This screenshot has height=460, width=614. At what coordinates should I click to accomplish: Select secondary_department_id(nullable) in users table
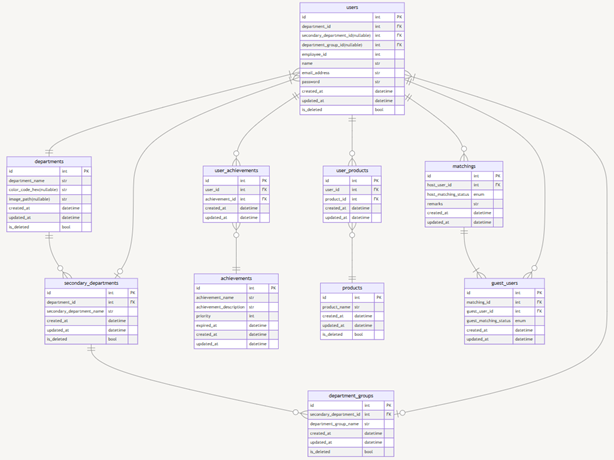tap(352, 36)
